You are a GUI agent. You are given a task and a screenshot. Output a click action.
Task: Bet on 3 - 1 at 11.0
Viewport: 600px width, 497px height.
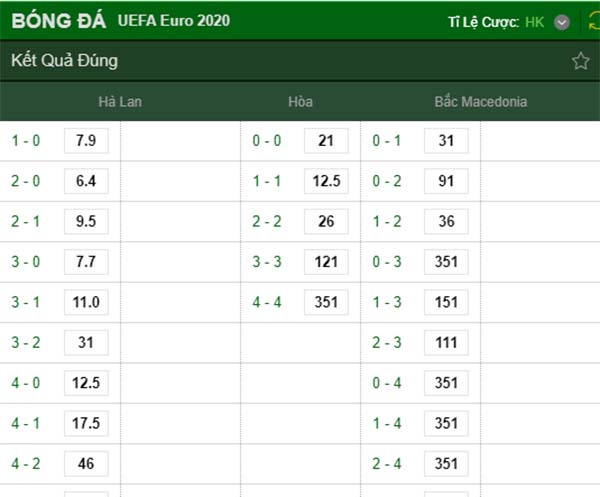point(86,302)
